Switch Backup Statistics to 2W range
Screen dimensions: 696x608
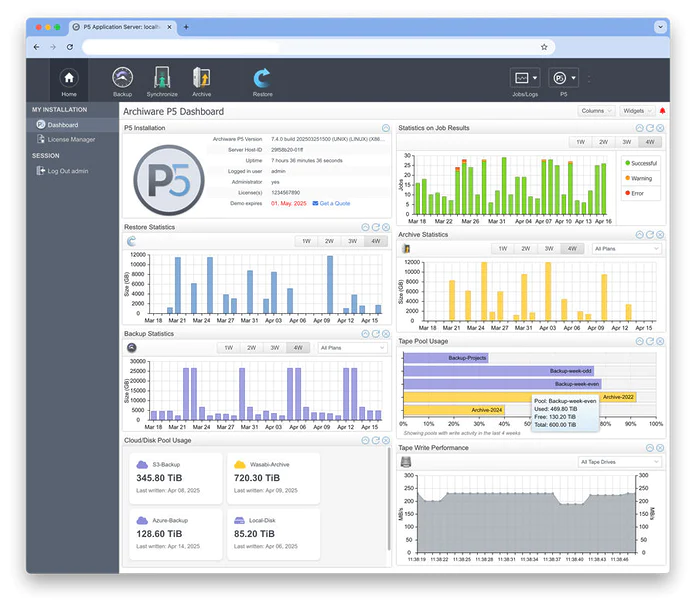pyautogui.click(x=251, y=347)
